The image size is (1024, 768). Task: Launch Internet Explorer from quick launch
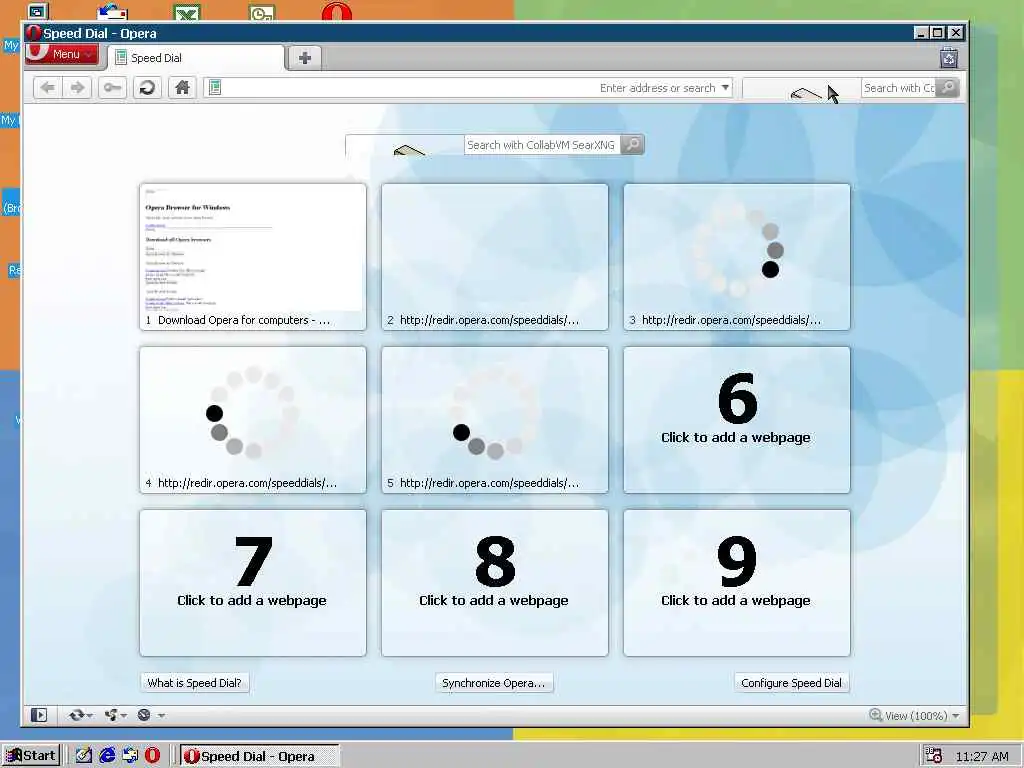coord(106,756)
